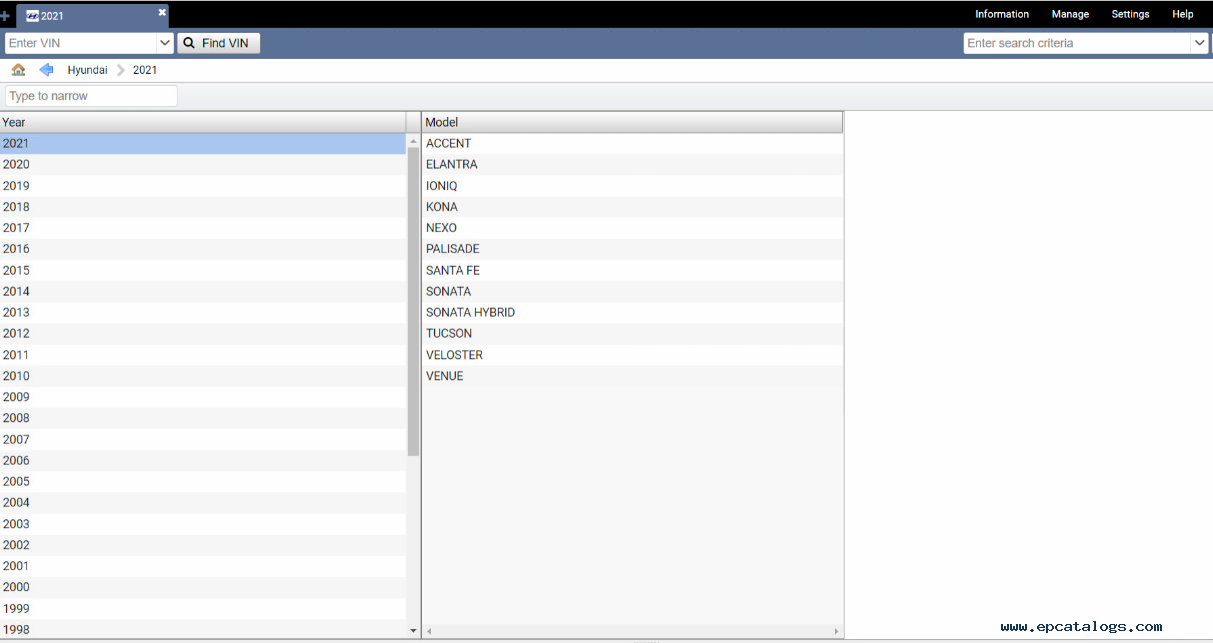The height and width of the screenshot is (643, 1213).
Task: Select year 2007
Action: tap(203, 439)
